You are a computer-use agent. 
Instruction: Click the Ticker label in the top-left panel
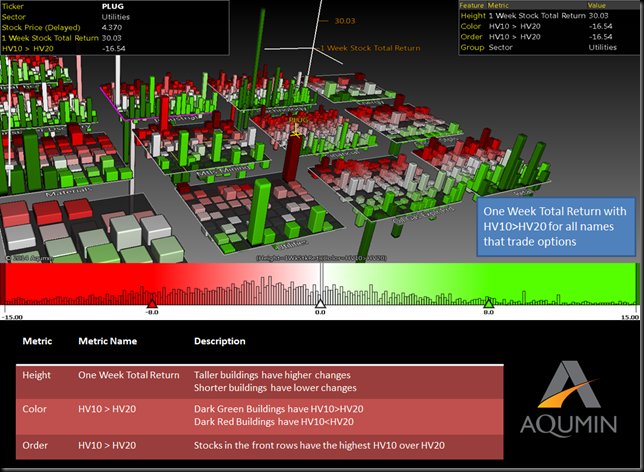[13, 7]
